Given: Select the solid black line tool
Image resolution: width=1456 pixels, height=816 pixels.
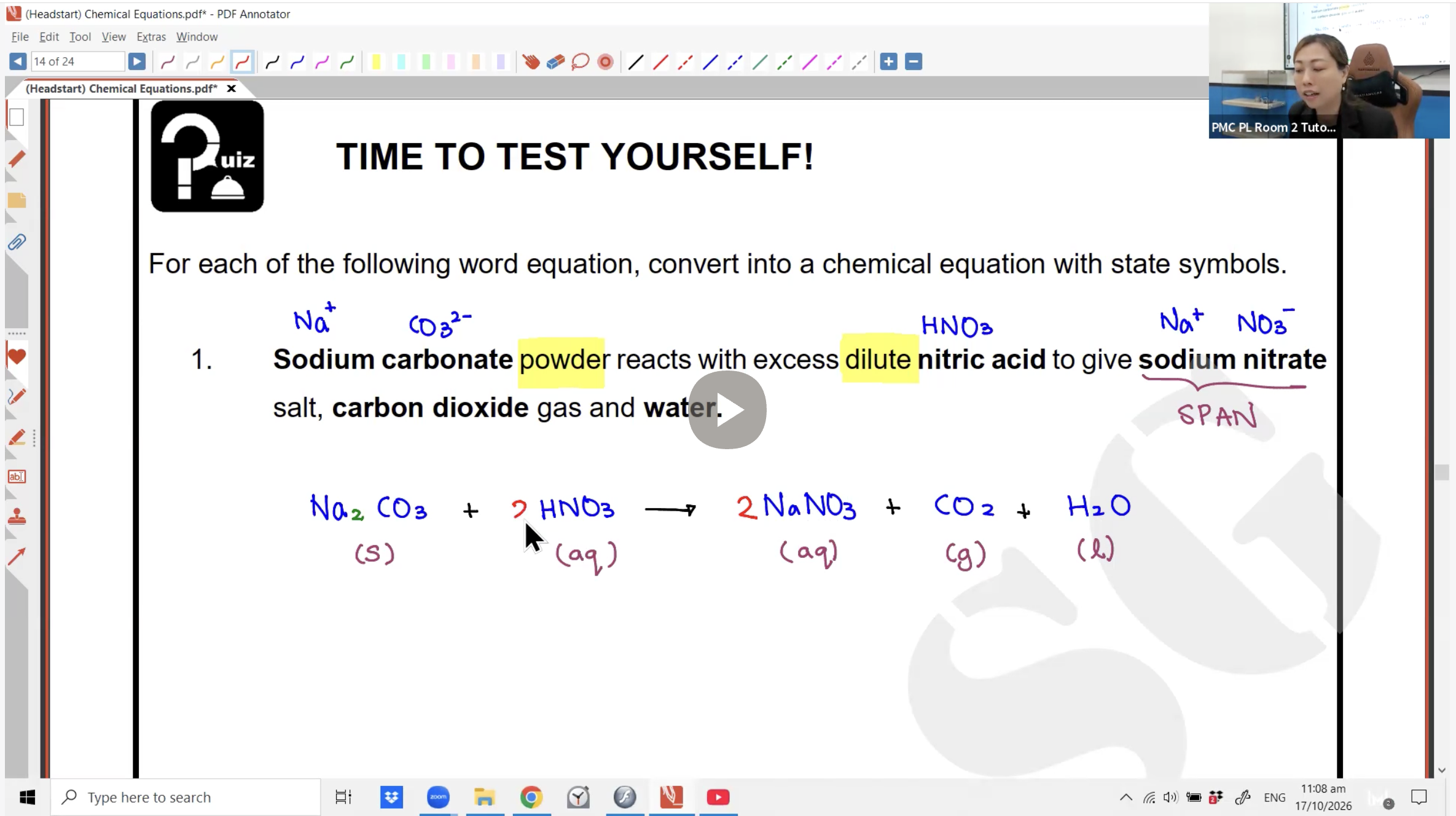Looking at the screenshot, I should point(636,61).
